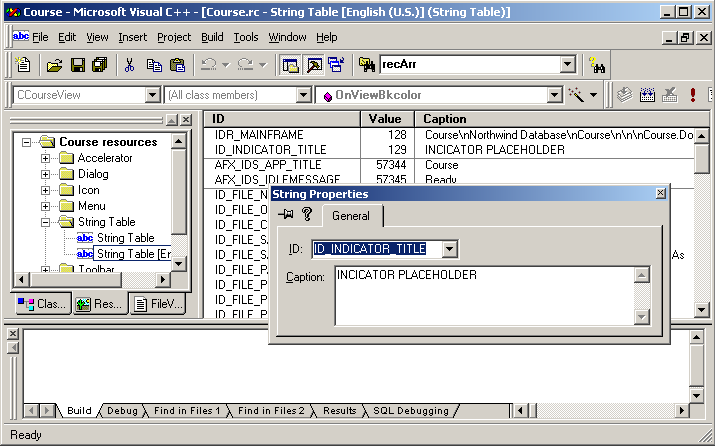
Task: Close the String Properties dialog
Action: click(660, 193)
